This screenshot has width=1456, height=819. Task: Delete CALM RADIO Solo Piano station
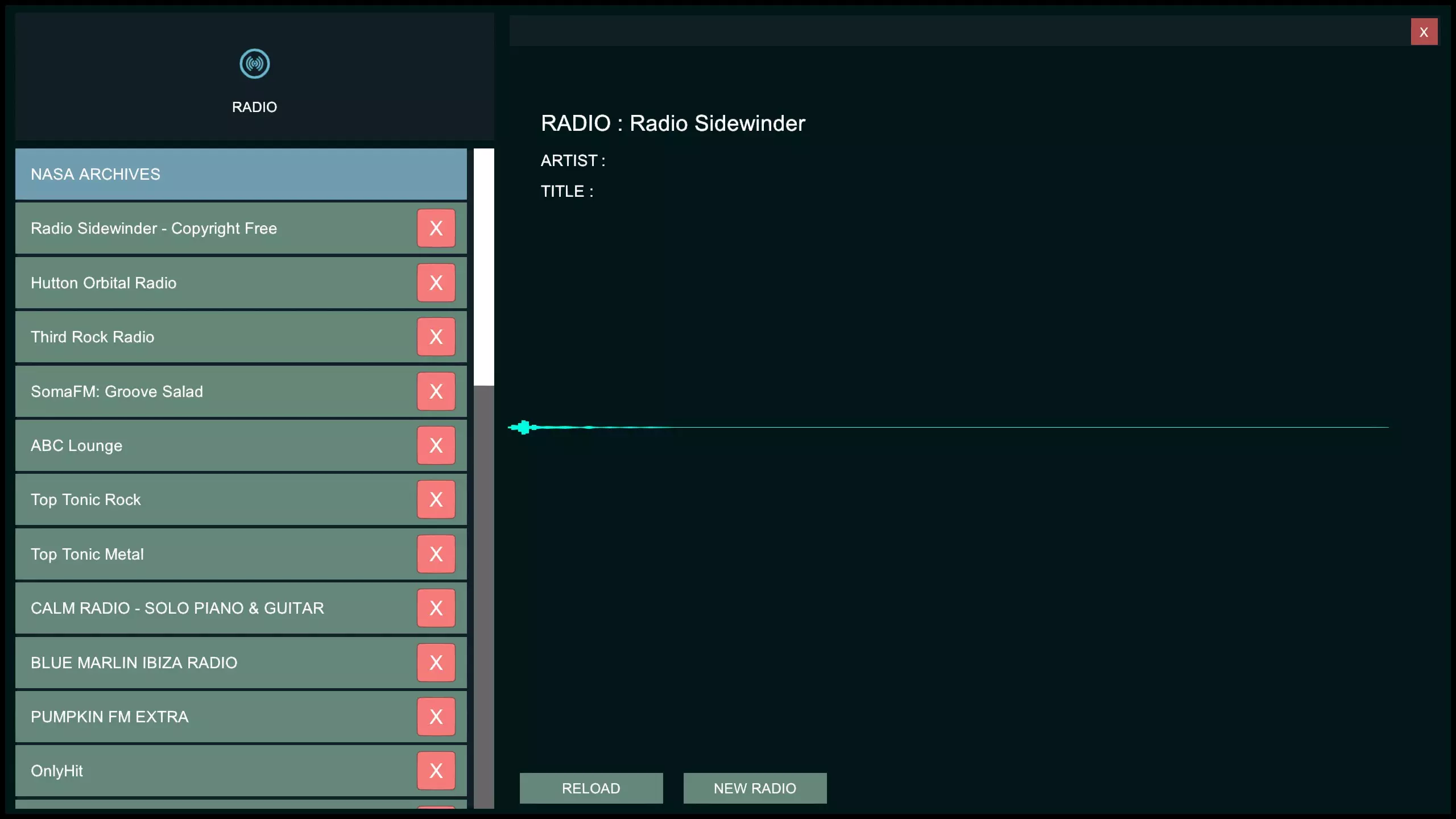click(x=436, y=608)
